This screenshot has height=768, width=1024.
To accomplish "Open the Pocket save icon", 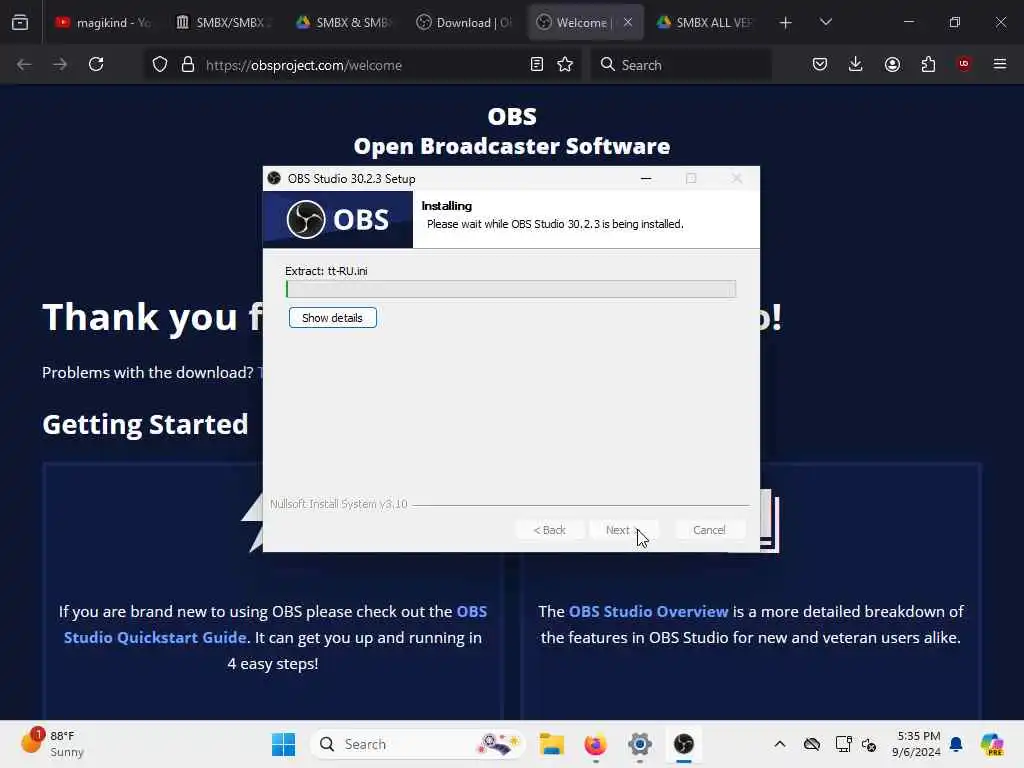I will pyautogui.click(x=820, y=64).
